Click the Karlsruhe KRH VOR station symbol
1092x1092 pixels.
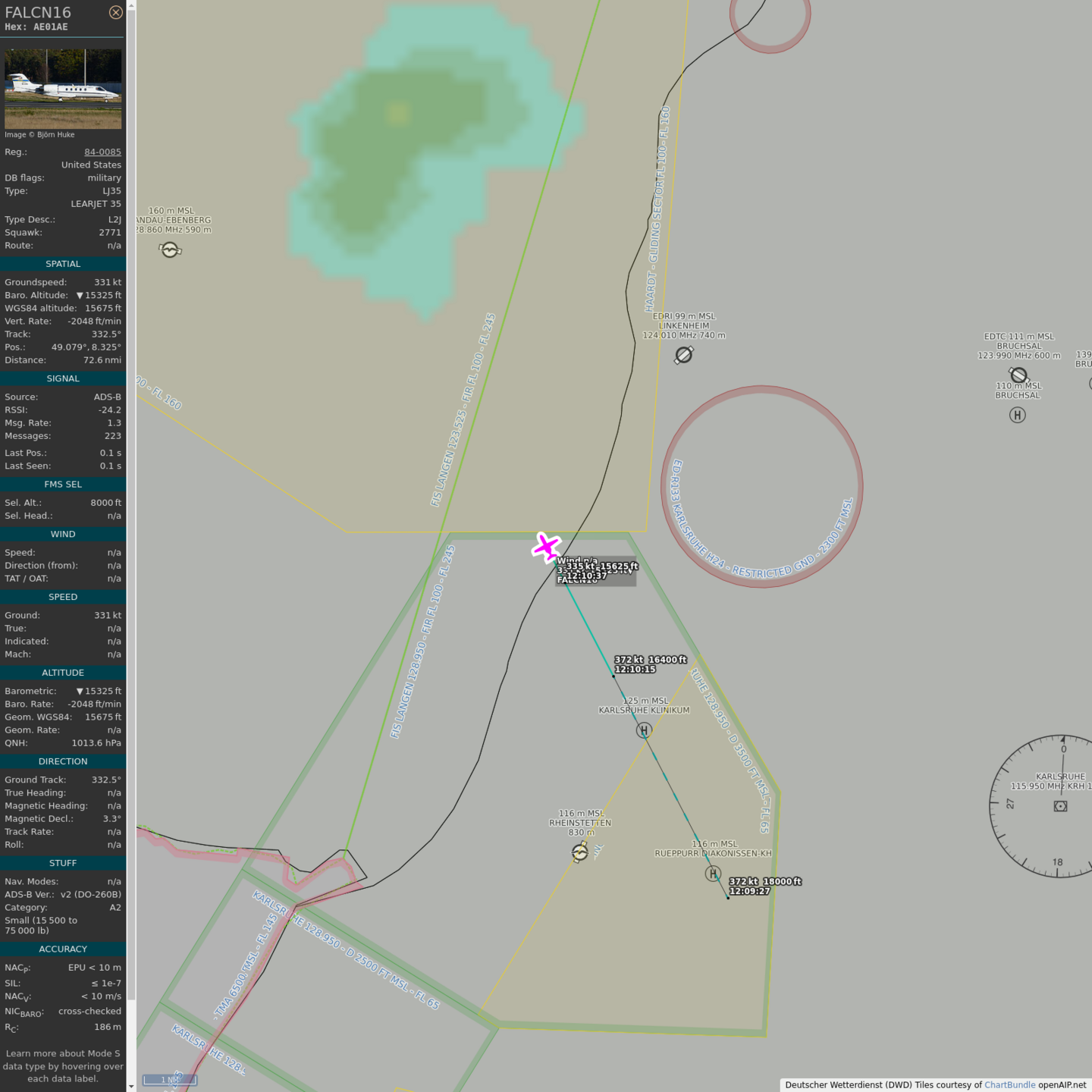tap(1060, 806)
